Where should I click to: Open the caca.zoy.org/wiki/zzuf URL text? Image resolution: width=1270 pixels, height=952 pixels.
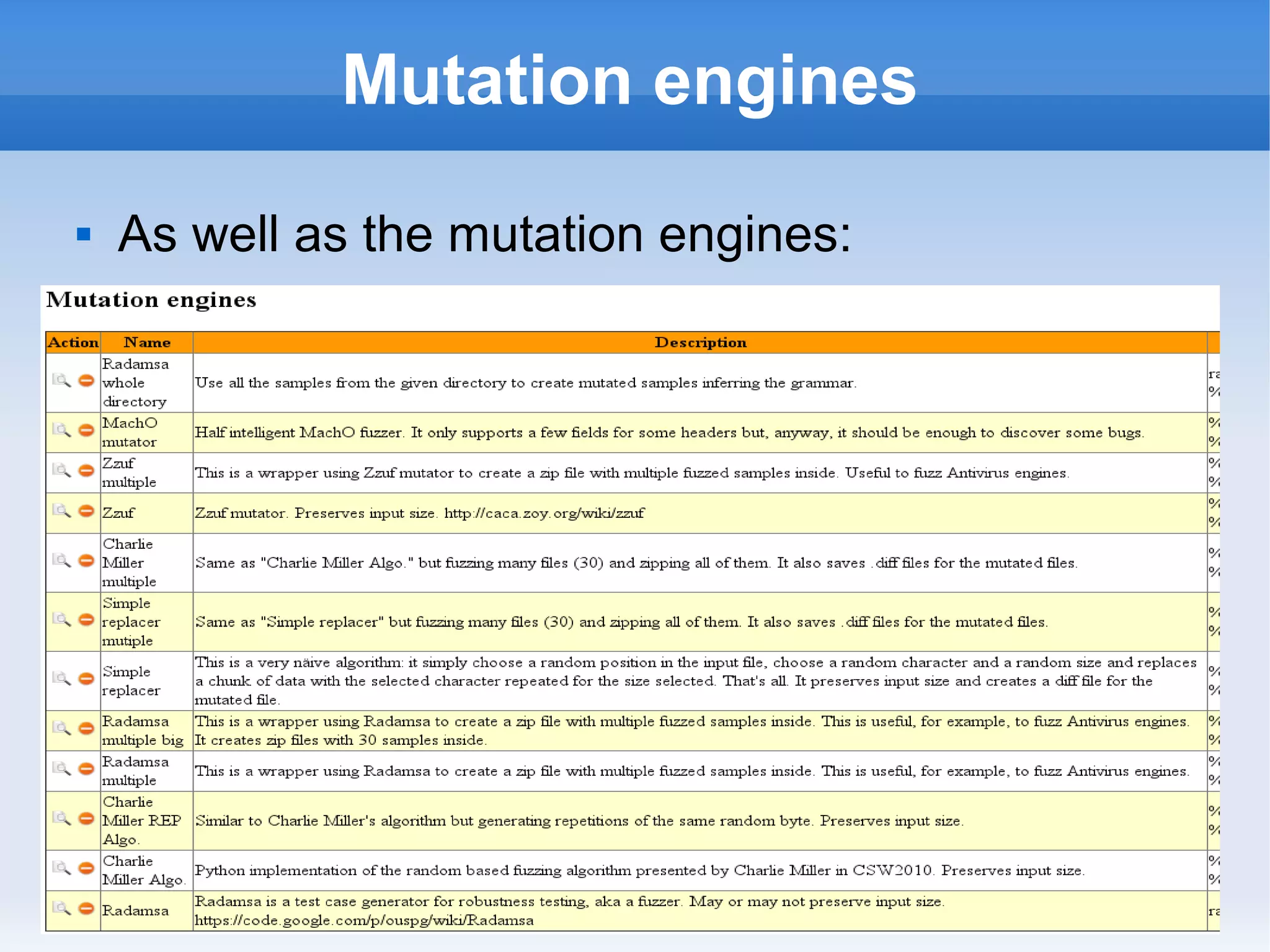point(544,514)
